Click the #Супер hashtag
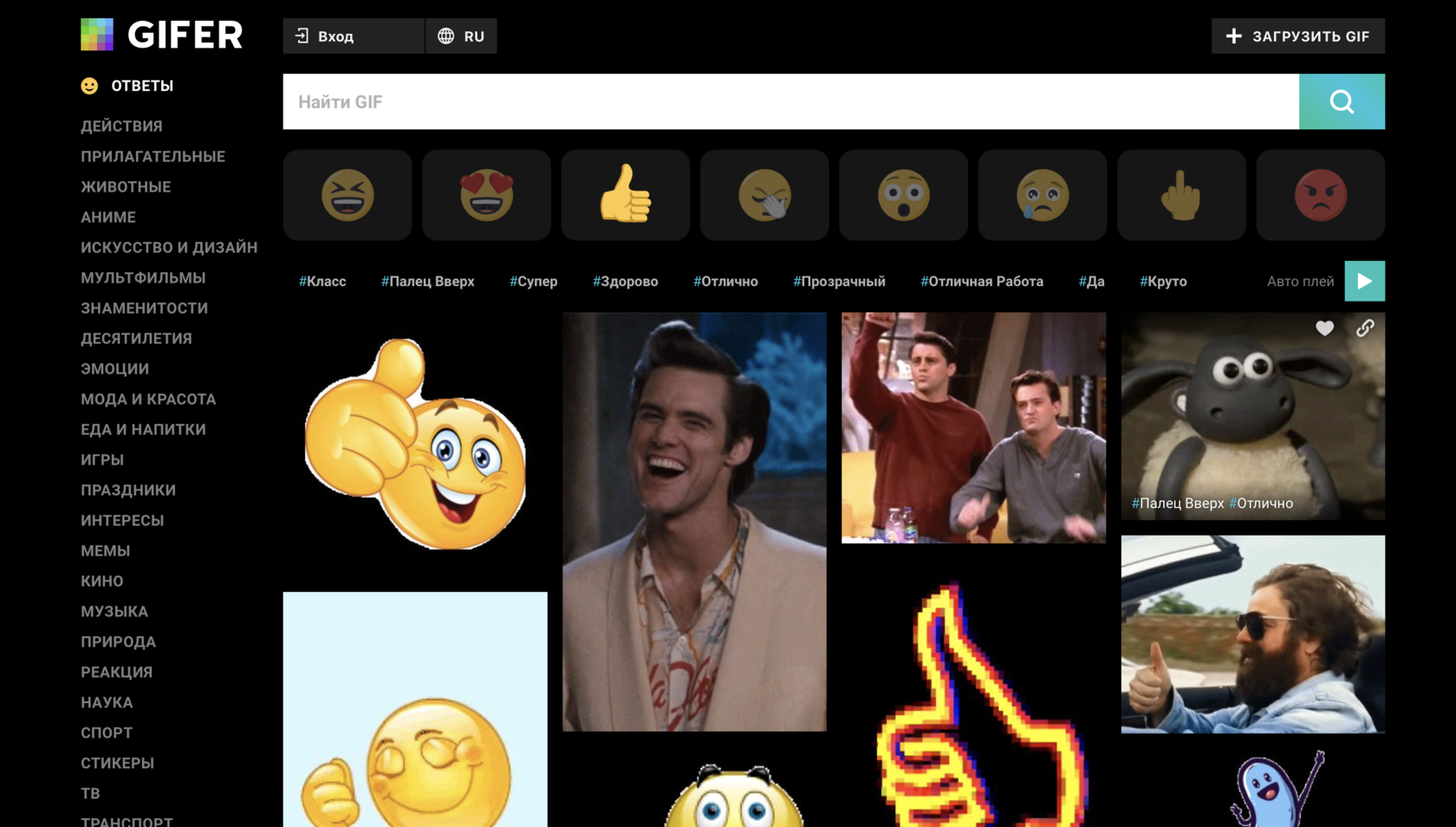The height and width of the screenshot is (827, 1456). tap(533, 281)
